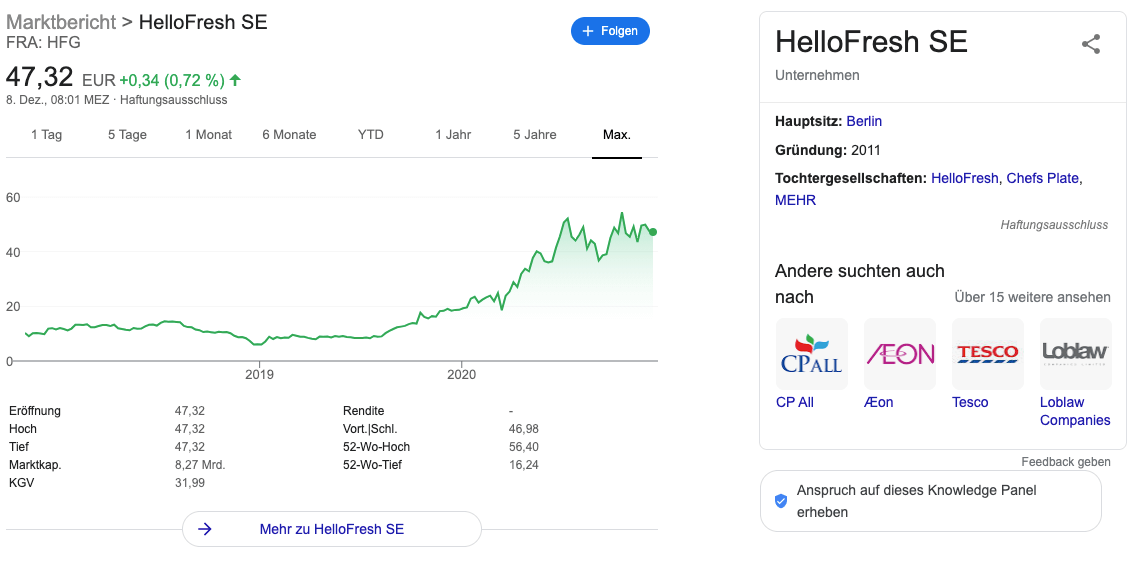This screenshot has height=578, width=1147.
Task: Open the Chefs Plate subsidiary link
Action: [1042, 178]
